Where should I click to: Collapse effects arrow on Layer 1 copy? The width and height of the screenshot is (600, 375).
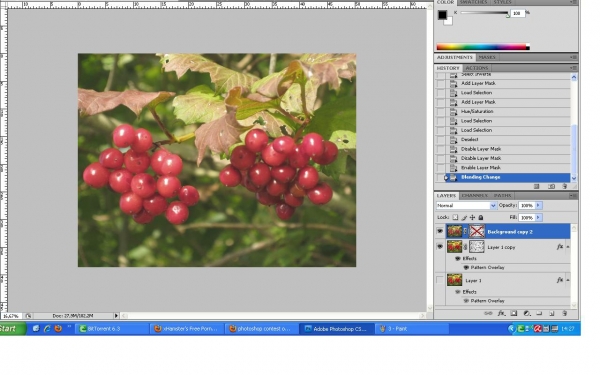pyautogui.click(x=568, y=247)
